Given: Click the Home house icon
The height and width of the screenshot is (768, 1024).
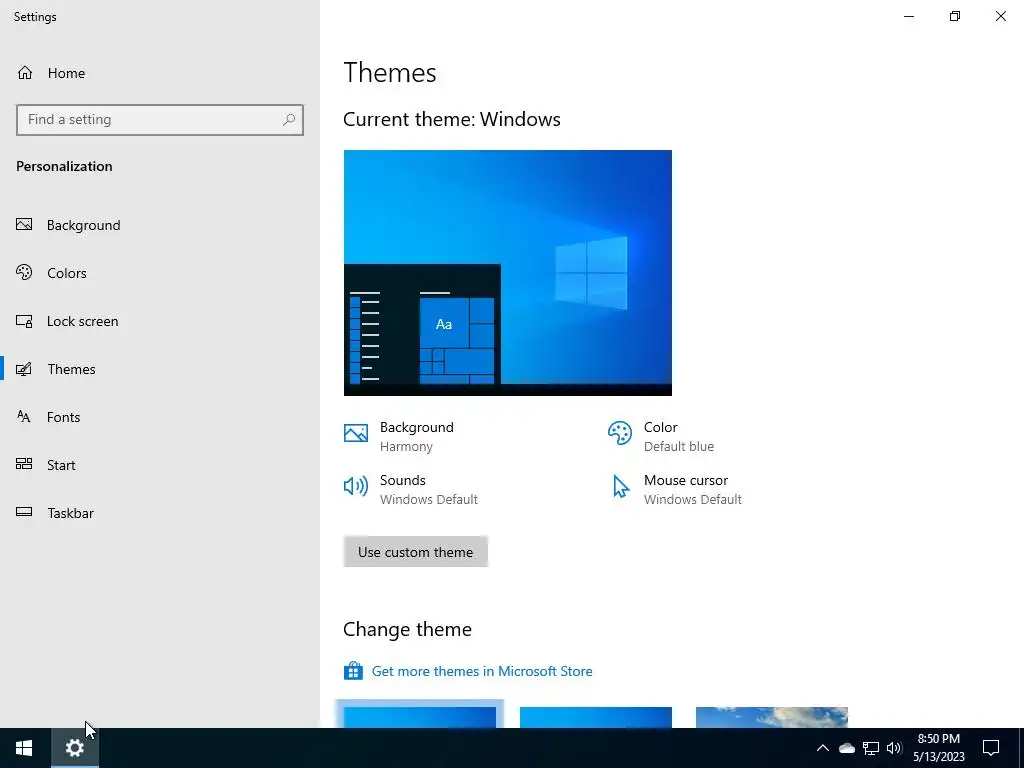Looking at the screenshot, I should coord(25,73).
